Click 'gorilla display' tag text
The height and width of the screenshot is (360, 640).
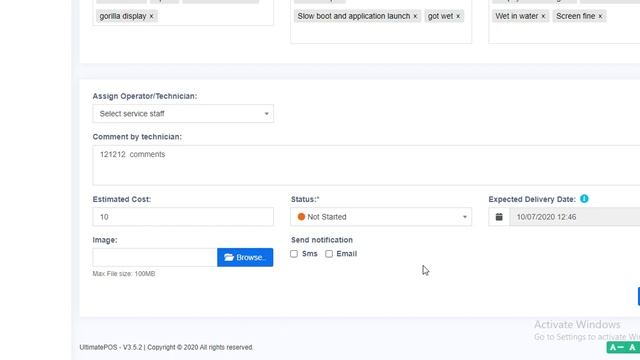point(123,16)
